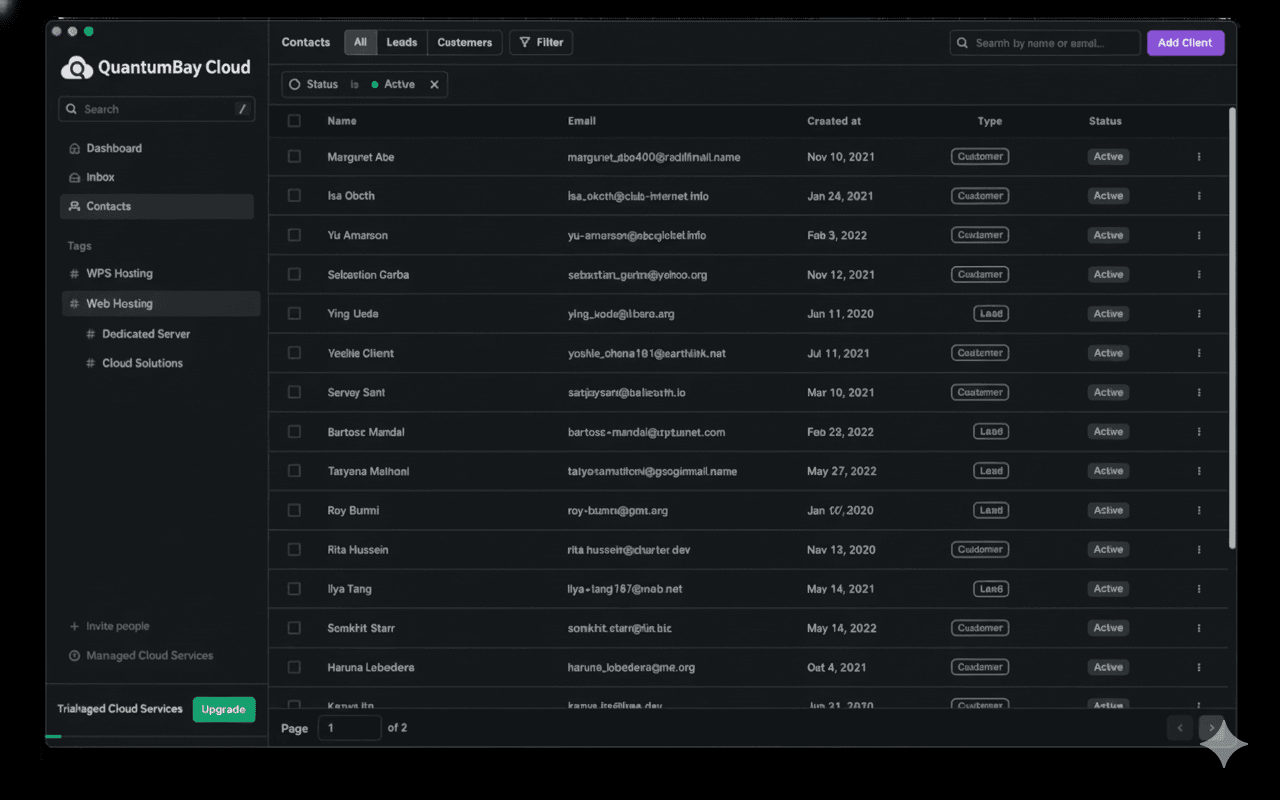Click the search magnifier in the sidebar
Screen dimensions: 1280x800
tap(70, 109)
